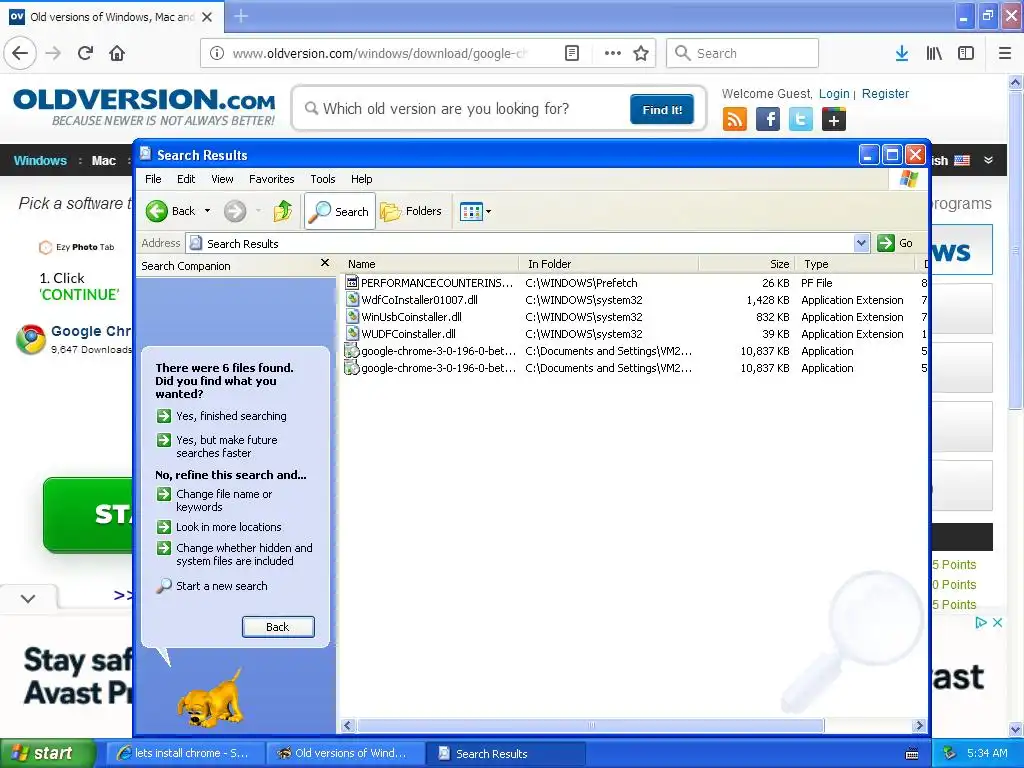
Task: Select PERFORMANCECOUNTERINS file icon
Action: click(x=352, y=282)
